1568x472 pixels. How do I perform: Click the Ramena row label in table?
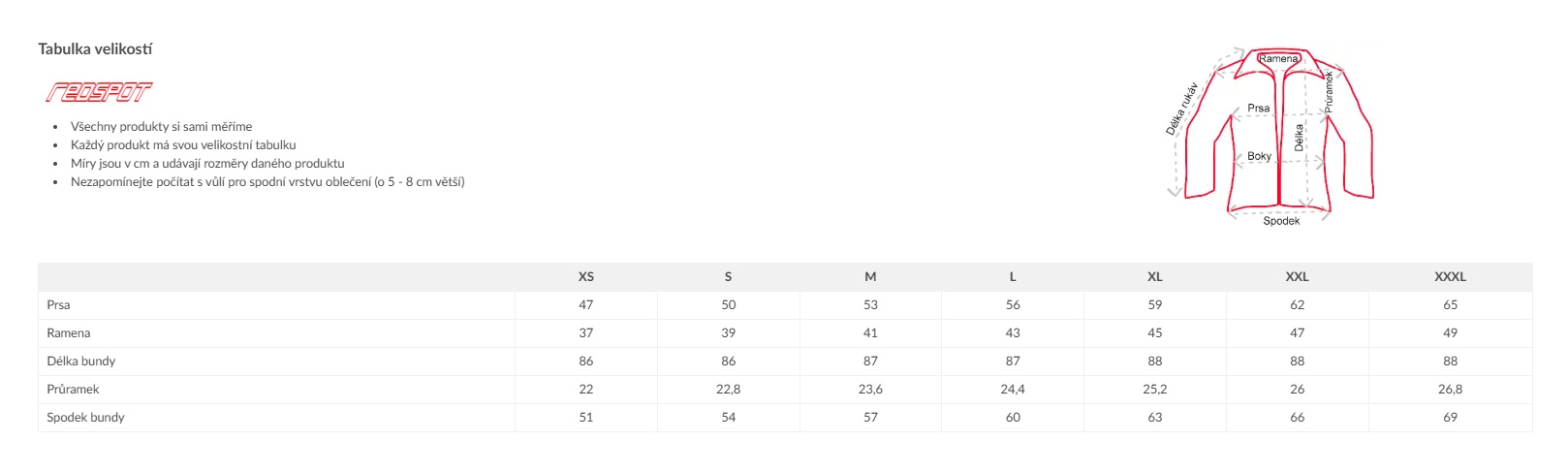click(69, 332)
